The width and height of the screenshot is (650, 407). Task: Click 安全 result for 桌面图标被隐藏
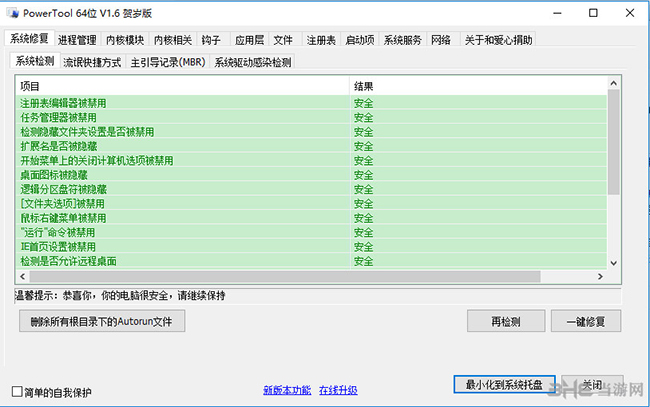pyautogui.click(x=364, y=175)
